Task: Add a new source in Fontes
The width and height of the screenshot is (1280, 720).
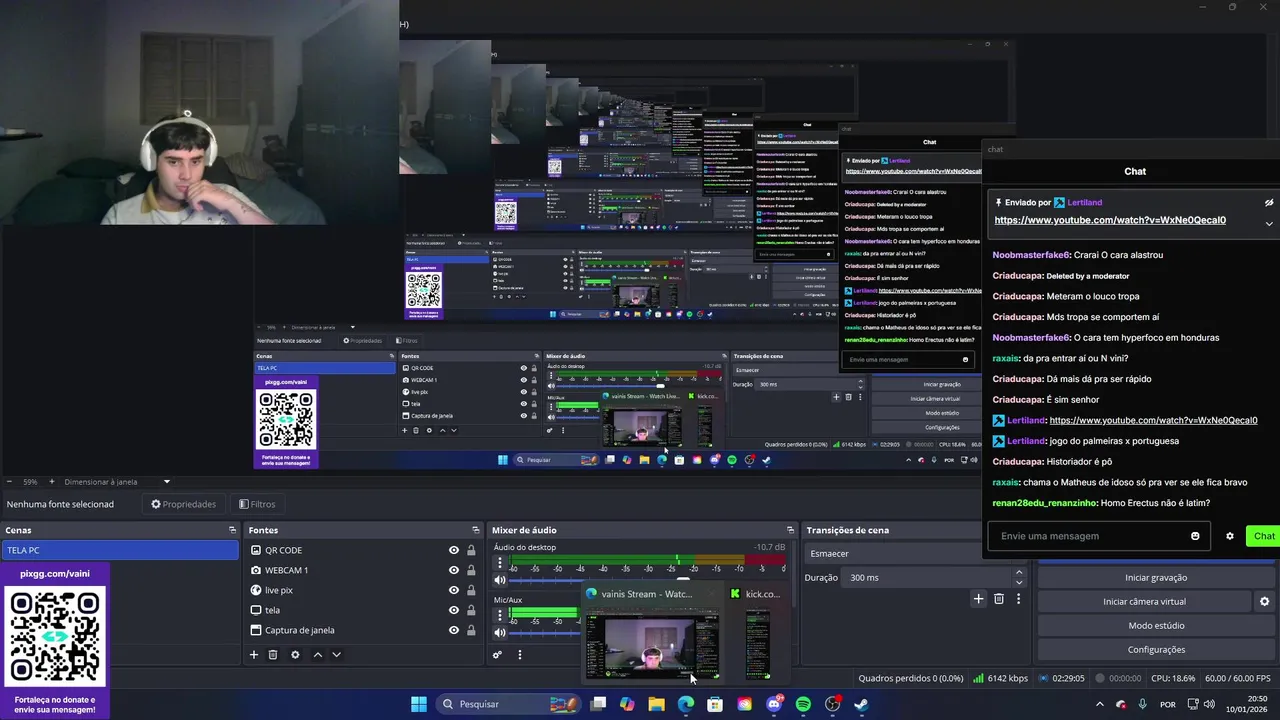Action: coord(254,655)
